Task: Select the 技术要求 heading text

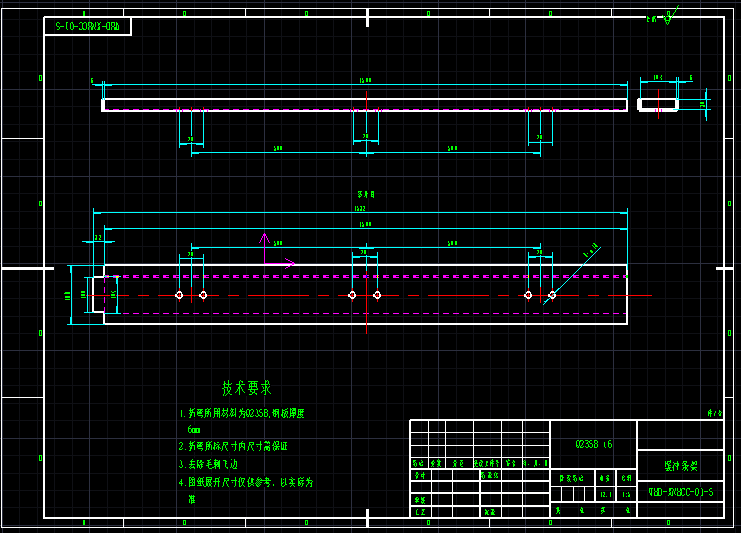Action: tap(247, 388)
